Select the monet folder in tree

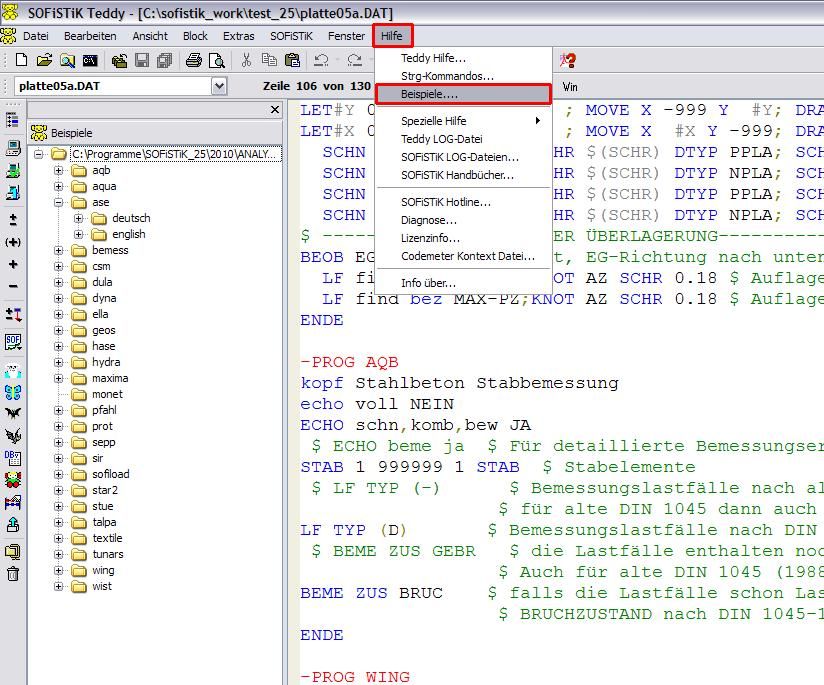tap(107, 394)
